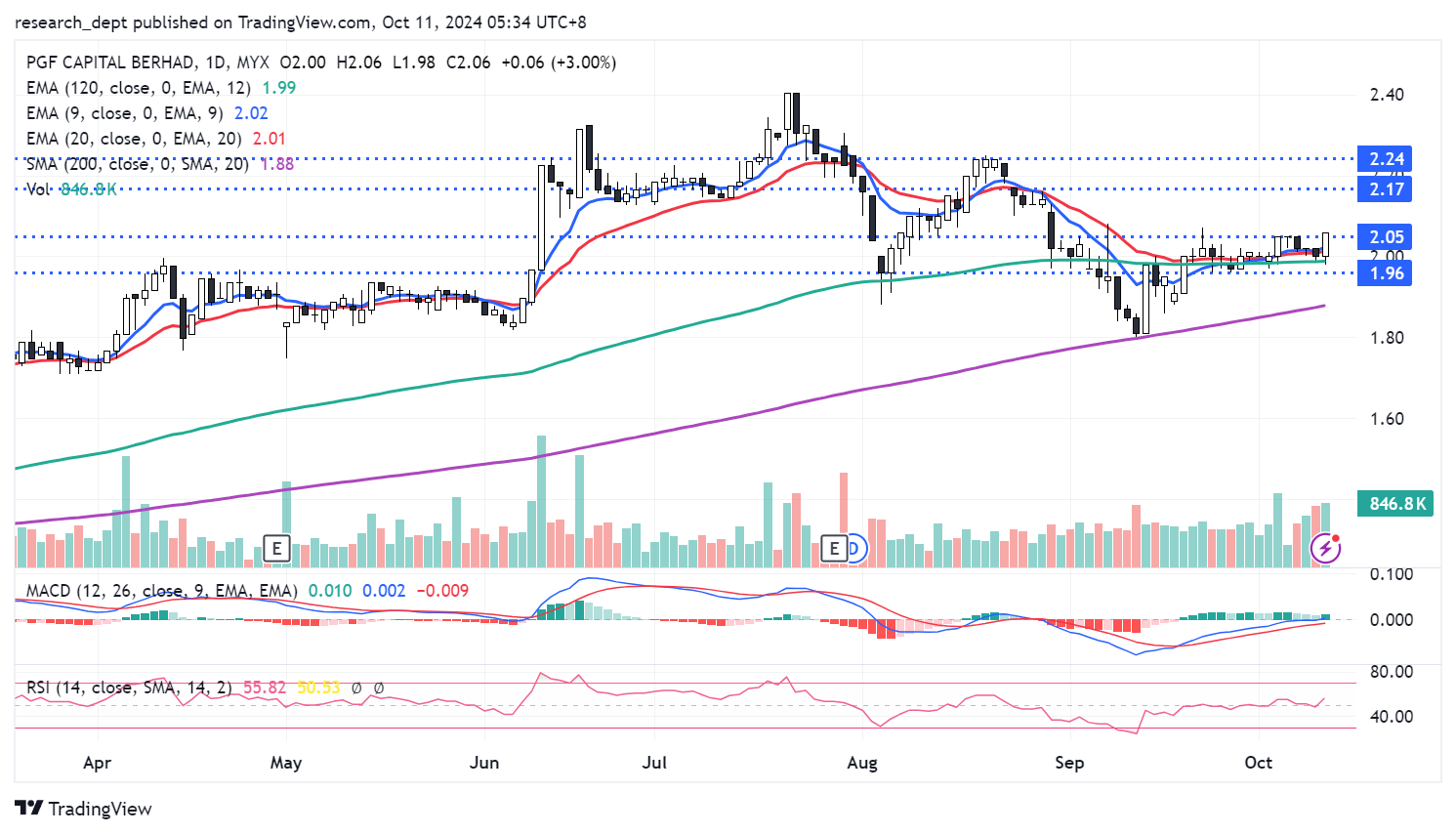Viewport: 1456px width, 834px height.
Task: Click the Aug label on the time axis
Action: (861, 763)
